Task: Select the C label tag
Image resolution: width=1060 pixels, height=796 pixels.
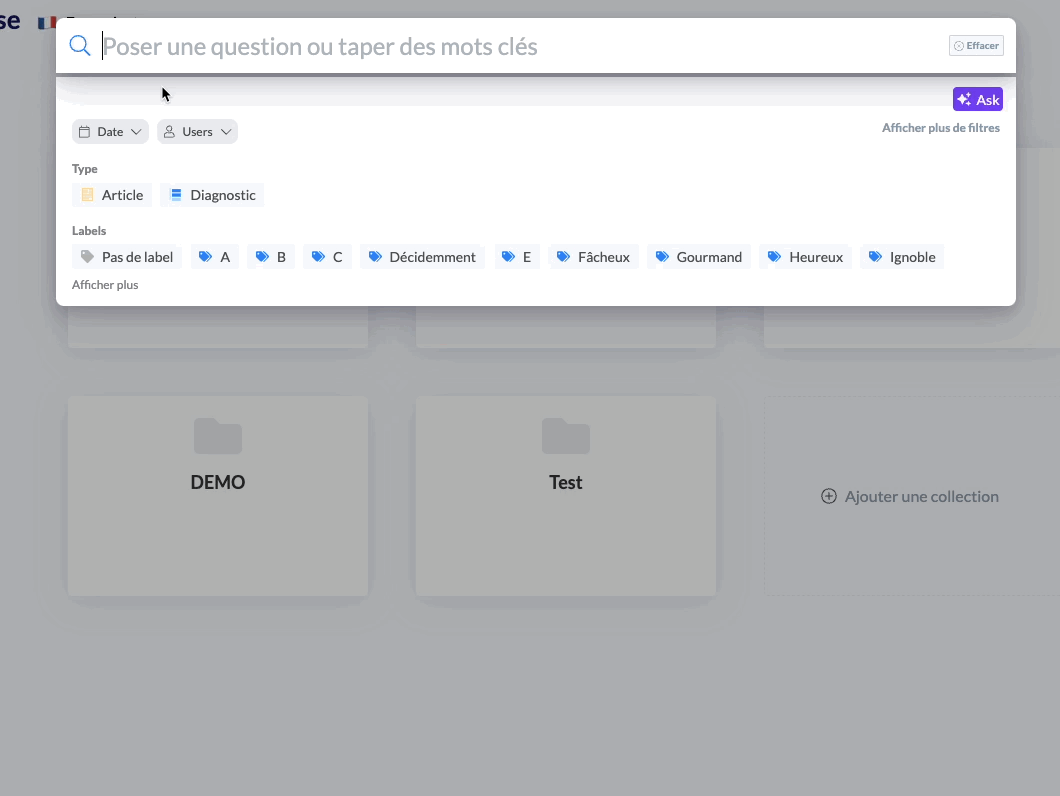Action: [x=327, y=257]
